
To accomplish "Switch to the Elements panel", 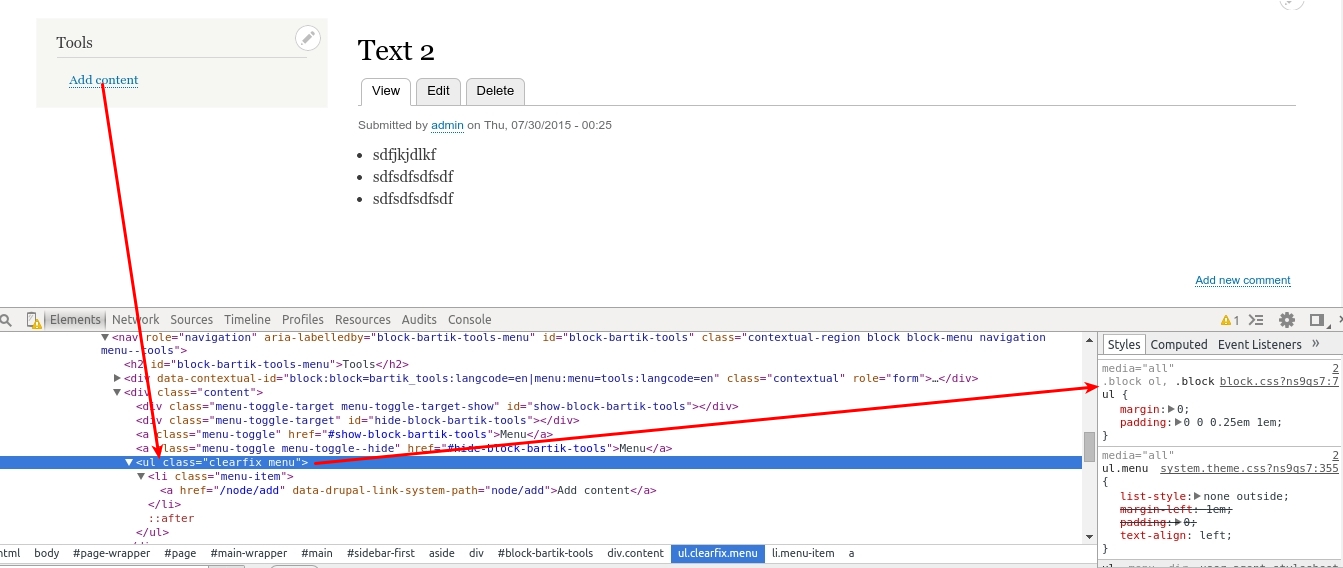I will tap(75, 320).
